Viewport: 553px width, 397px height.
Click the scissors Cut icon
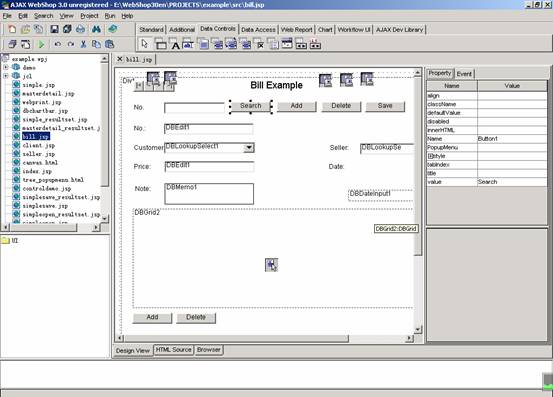point(83,44)
